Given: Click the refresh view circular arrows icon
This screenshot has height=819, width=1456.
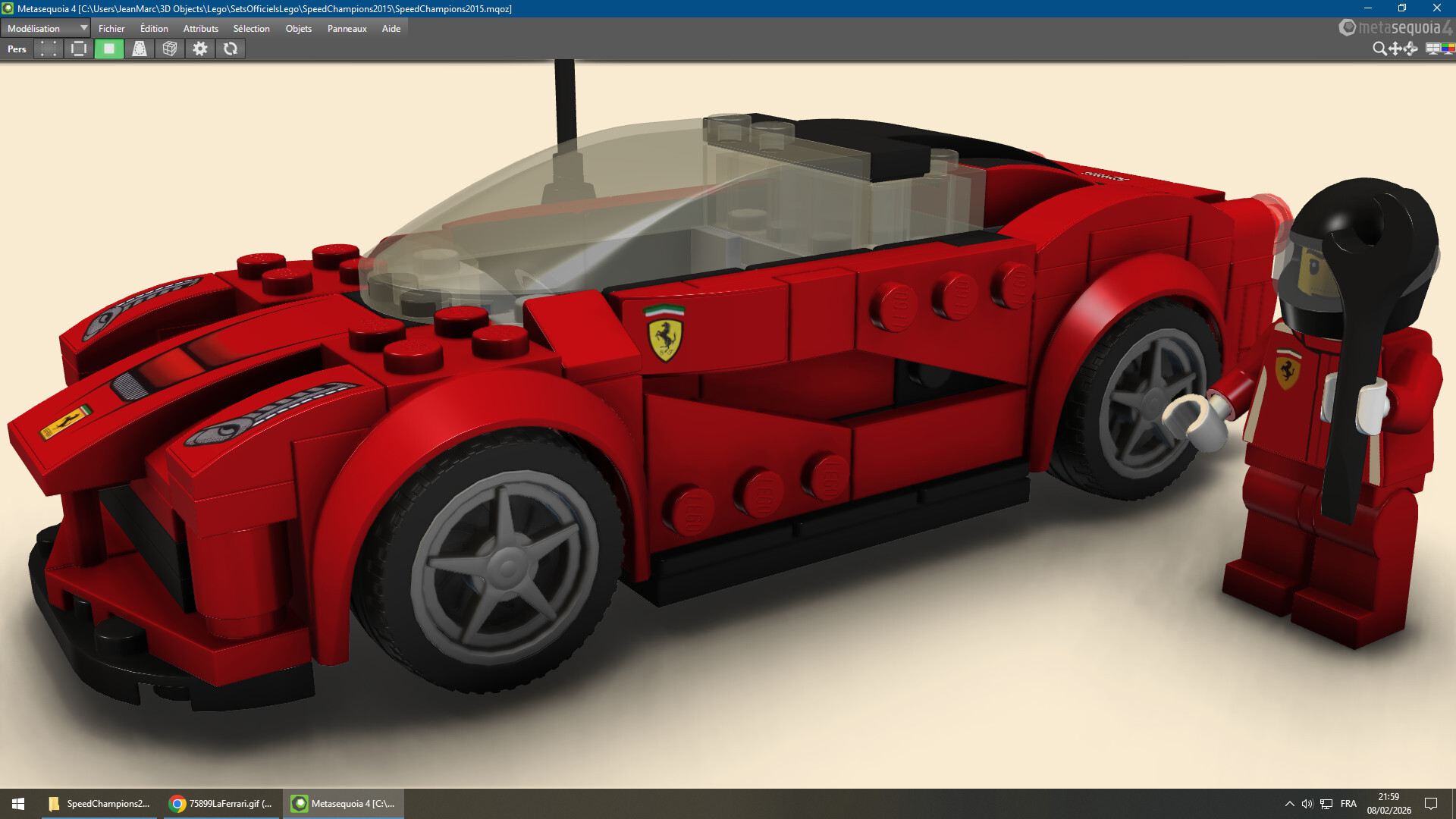Looking at the screenshot, I should click(231, 49).
